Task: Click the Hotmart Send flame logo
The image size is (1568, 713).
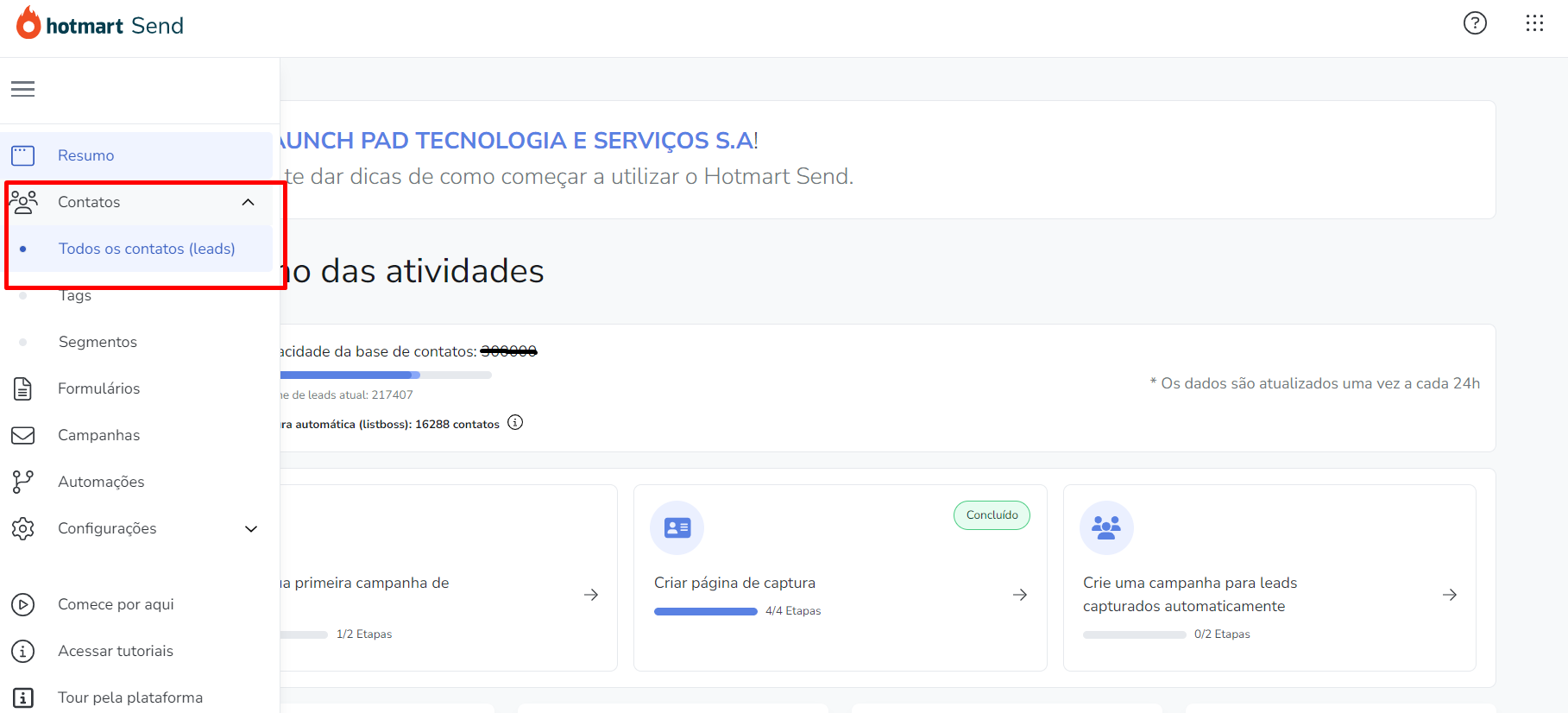Action: click(28, 24)
